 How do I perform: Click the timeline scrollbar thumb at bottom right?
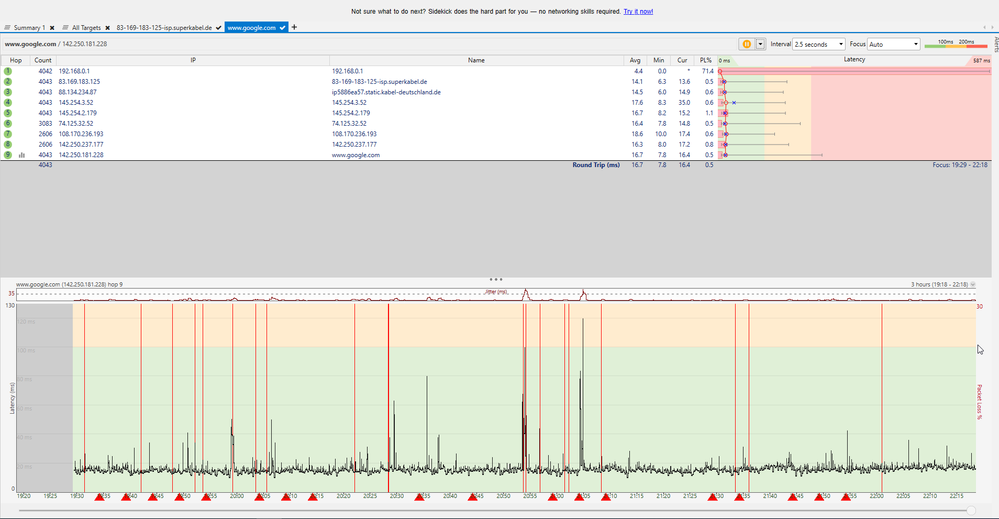pos(971,510)
